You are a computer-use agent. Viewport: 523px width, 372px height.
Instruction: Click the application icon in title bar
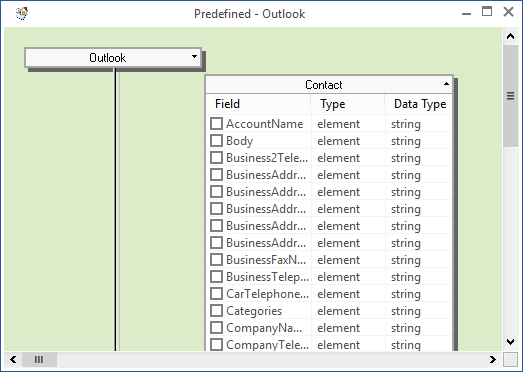22,13
